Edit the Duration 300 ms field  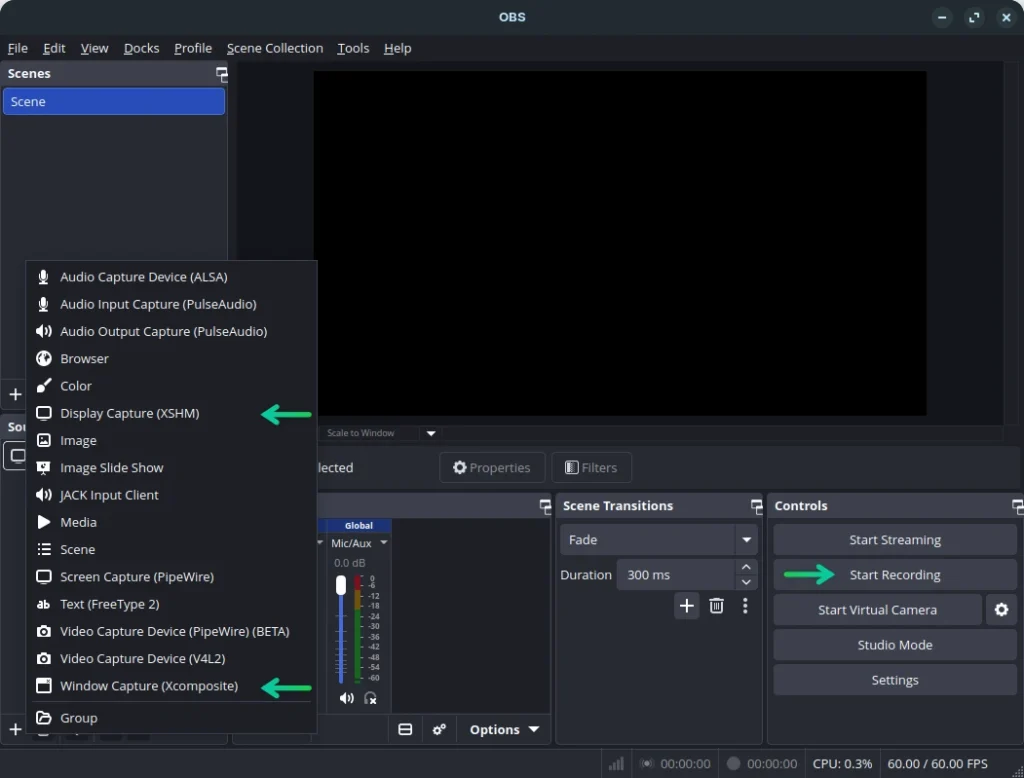point(676,575)
